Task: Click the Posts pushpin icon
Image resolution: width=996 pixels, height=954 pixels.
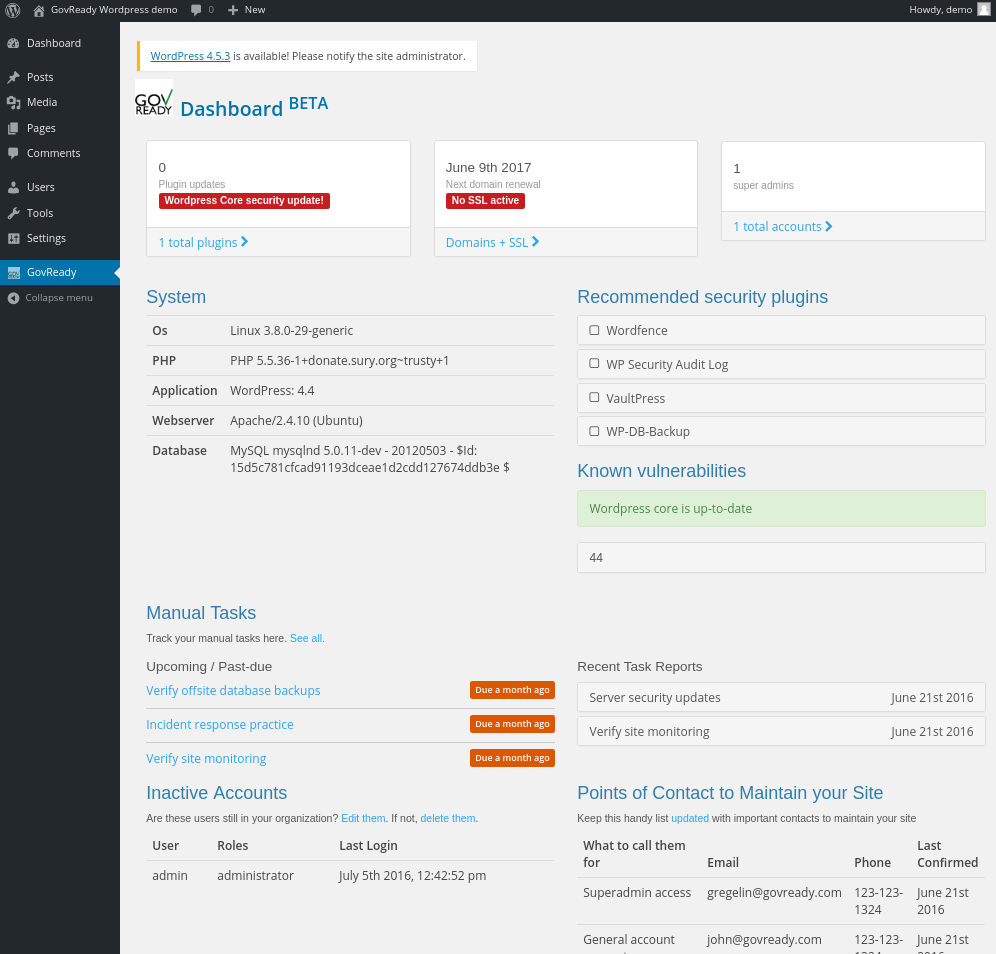Action: click(x=13, y=77)
